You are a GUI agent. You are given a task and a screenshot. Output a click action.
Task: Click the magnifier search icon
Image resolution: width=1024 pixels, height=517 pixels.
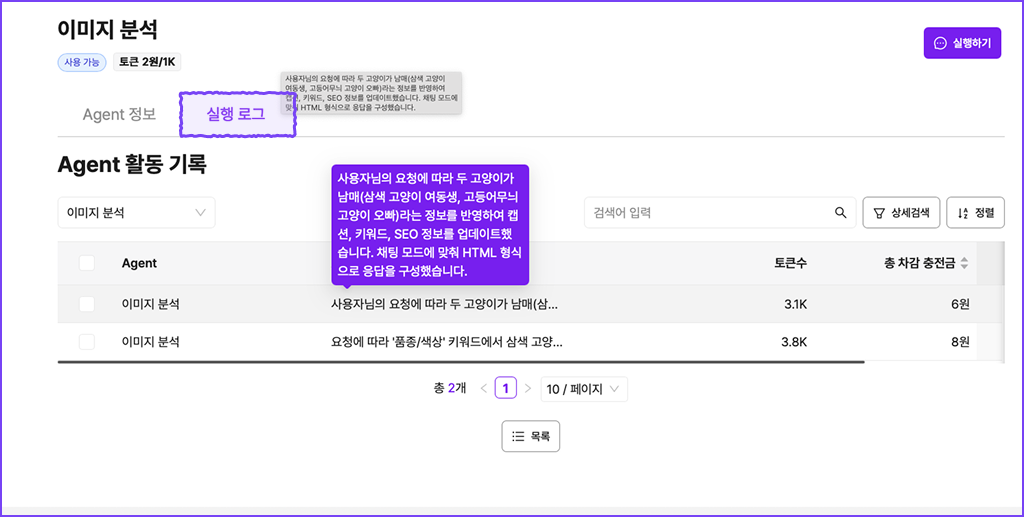pos(840,212)
